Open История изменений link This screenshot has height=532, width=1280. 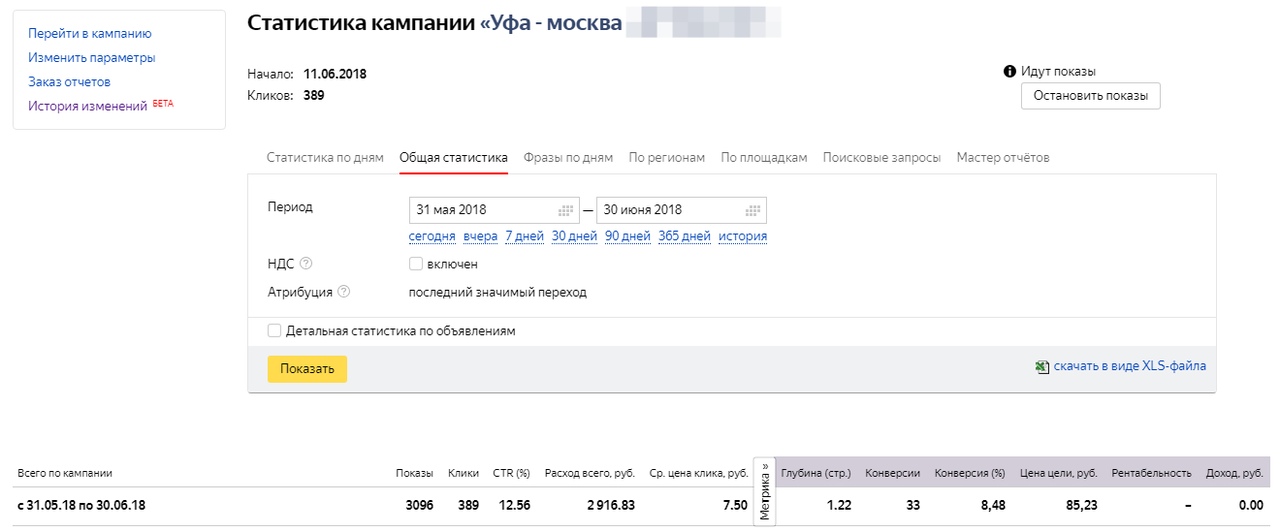coord(88,106)
